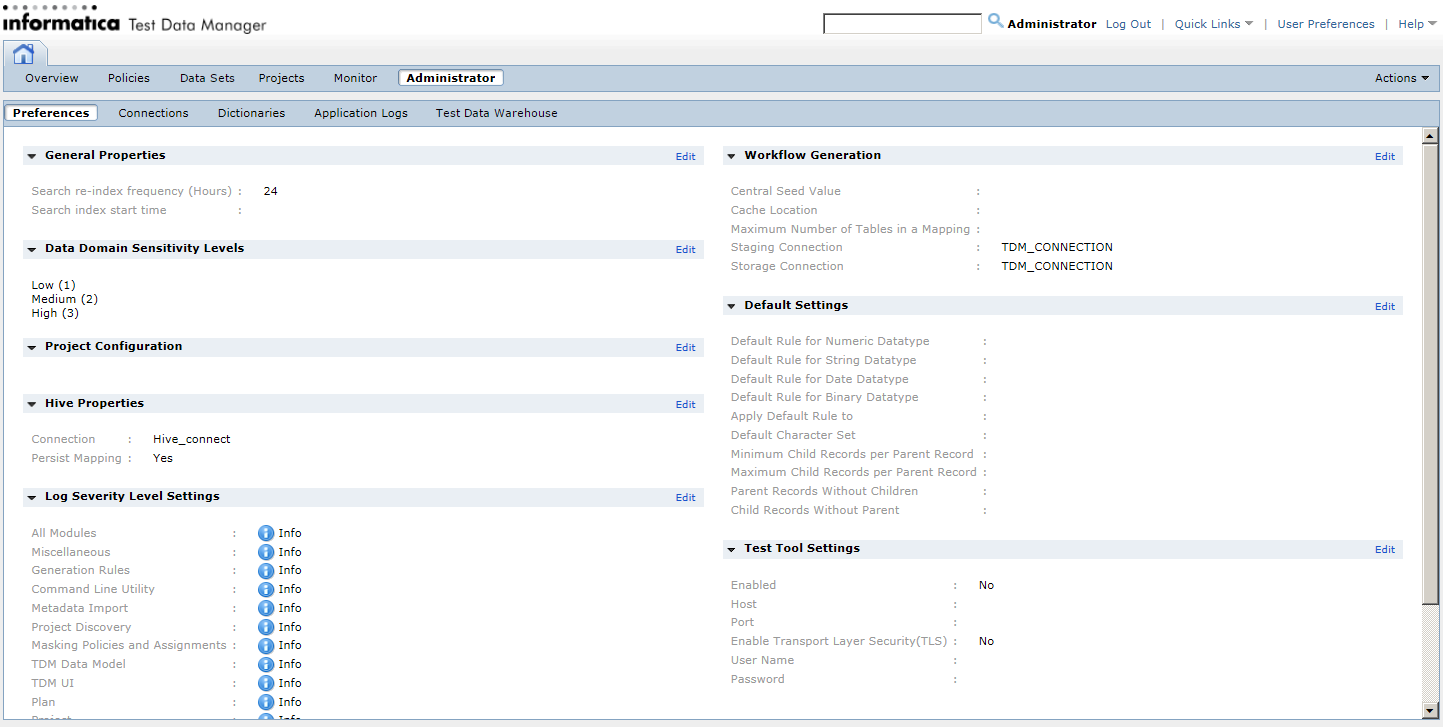Collapse the Default Settings section
The width and height of the screenshot is (1443, 727).
tap(731, 306)
